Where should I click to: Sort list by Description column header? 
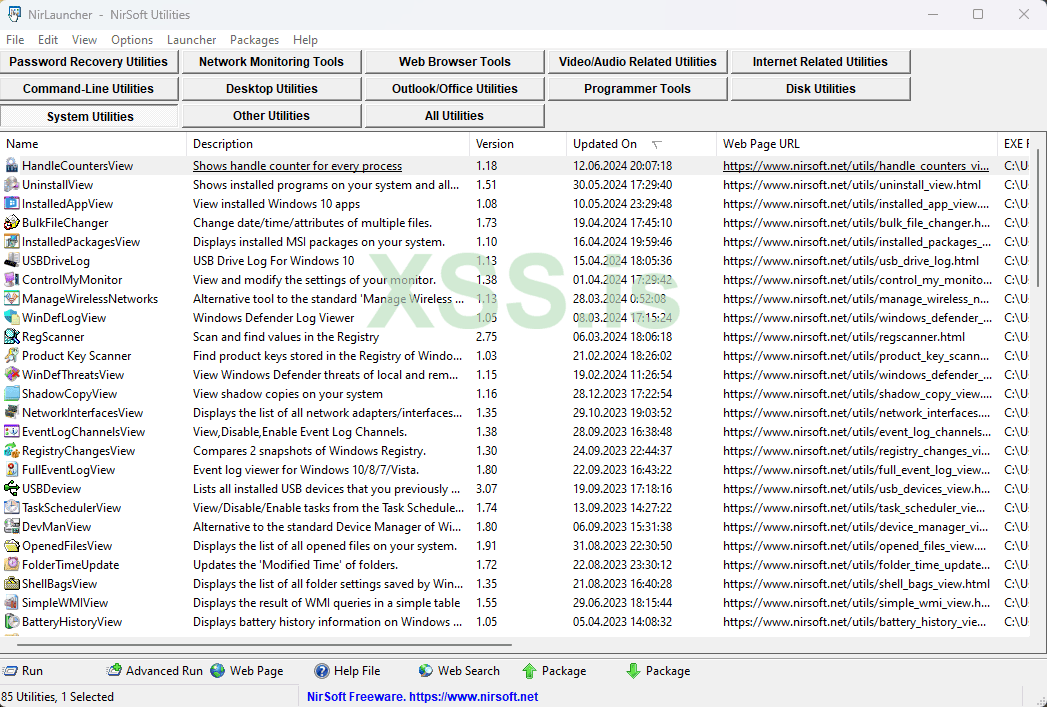click(328, 144)
